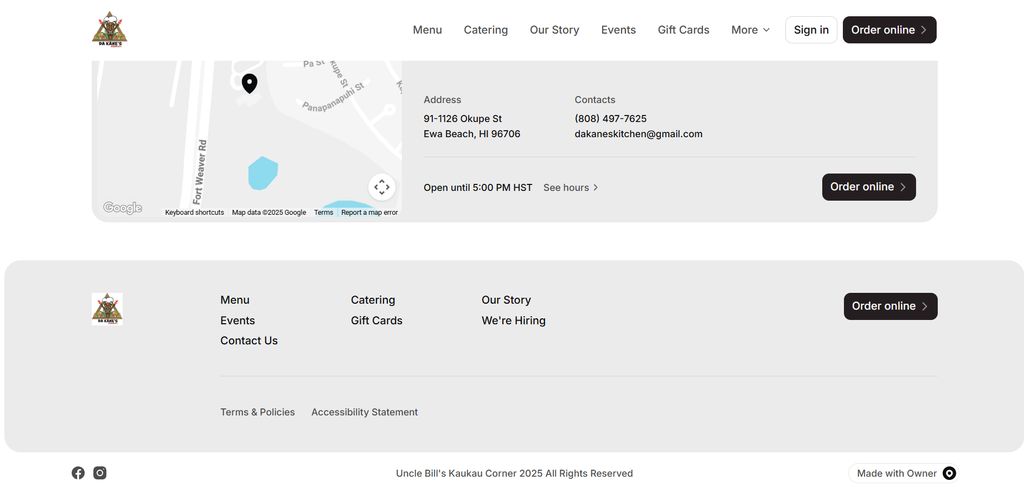Screen dimensions: 1024x487
Task: Click the black map location pin
Action: 249,83
